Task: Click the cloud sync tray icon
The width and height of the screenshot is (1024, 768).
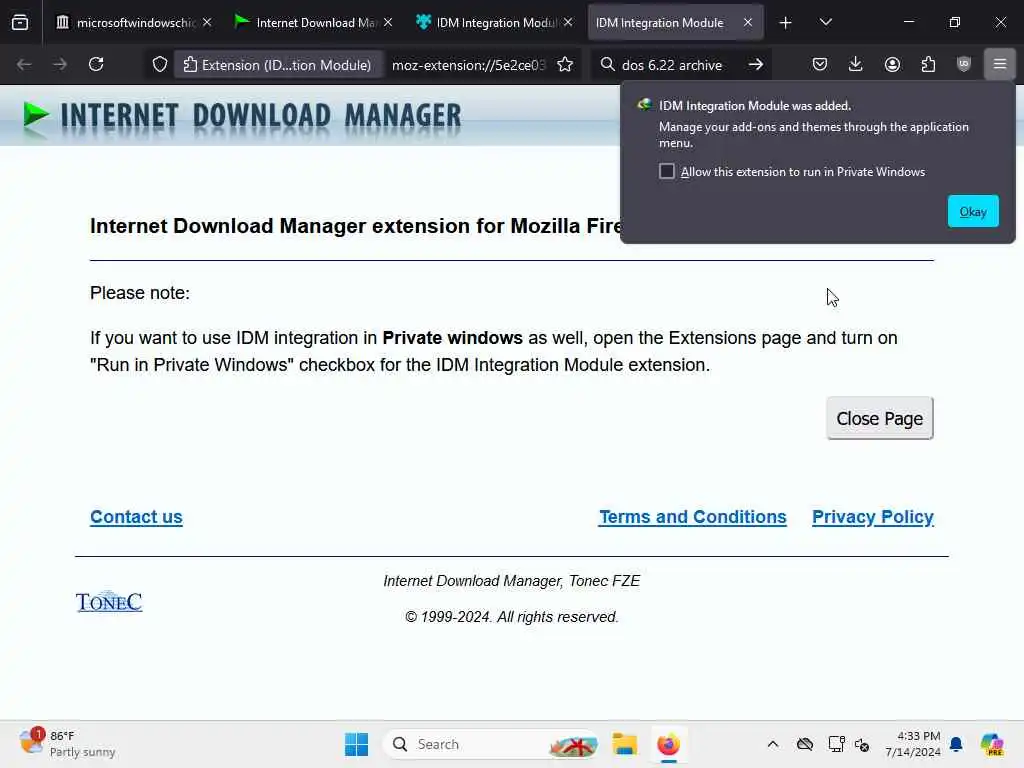Action: coord(805,744)
